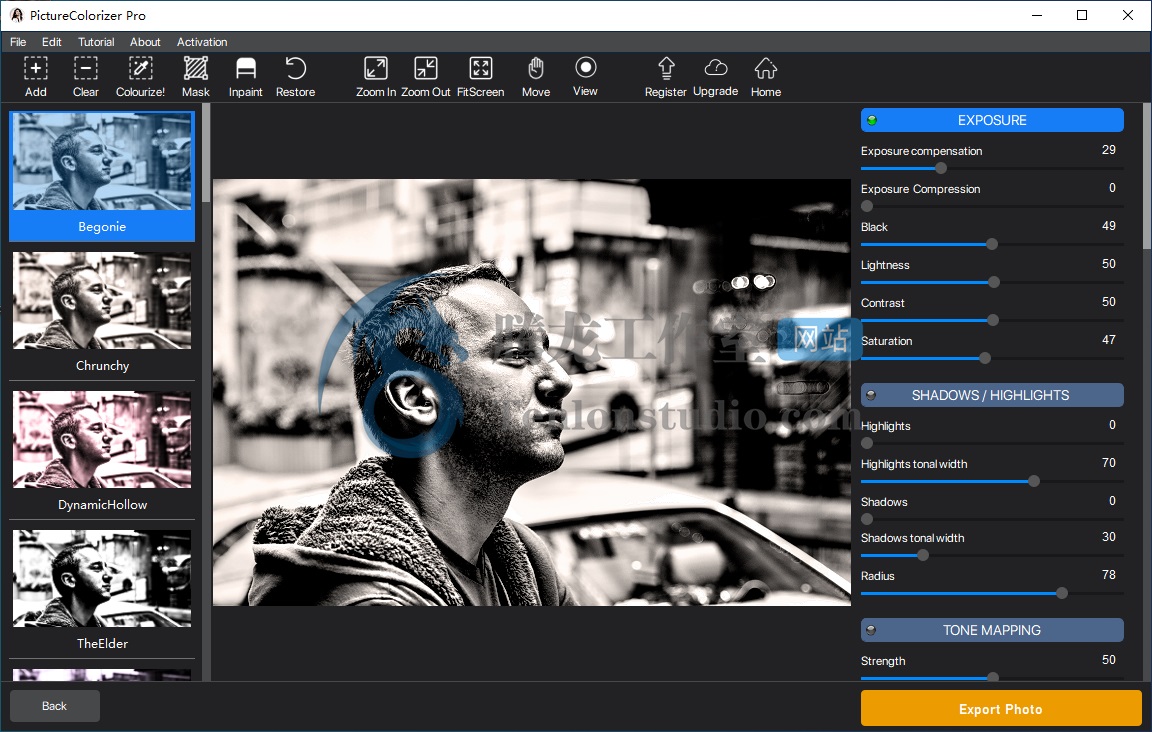Zoom Out of the photo
Viewport: 1152px width, 732px height.
[425, 76]
